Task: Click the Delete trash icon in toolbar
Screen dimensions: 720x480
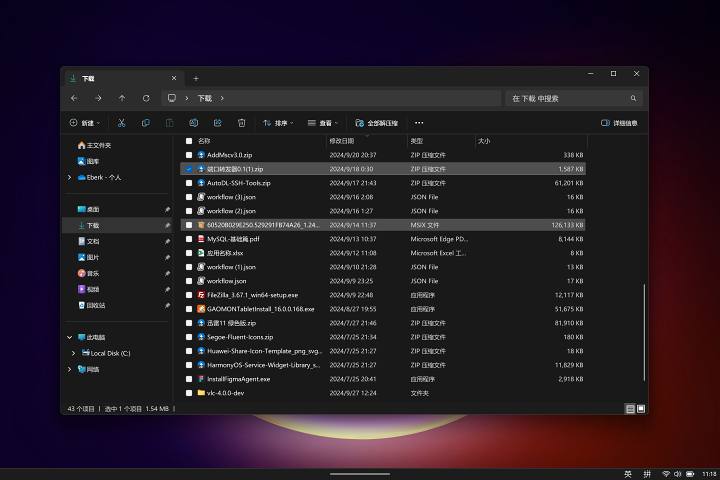Action: (x=241, y=123)
